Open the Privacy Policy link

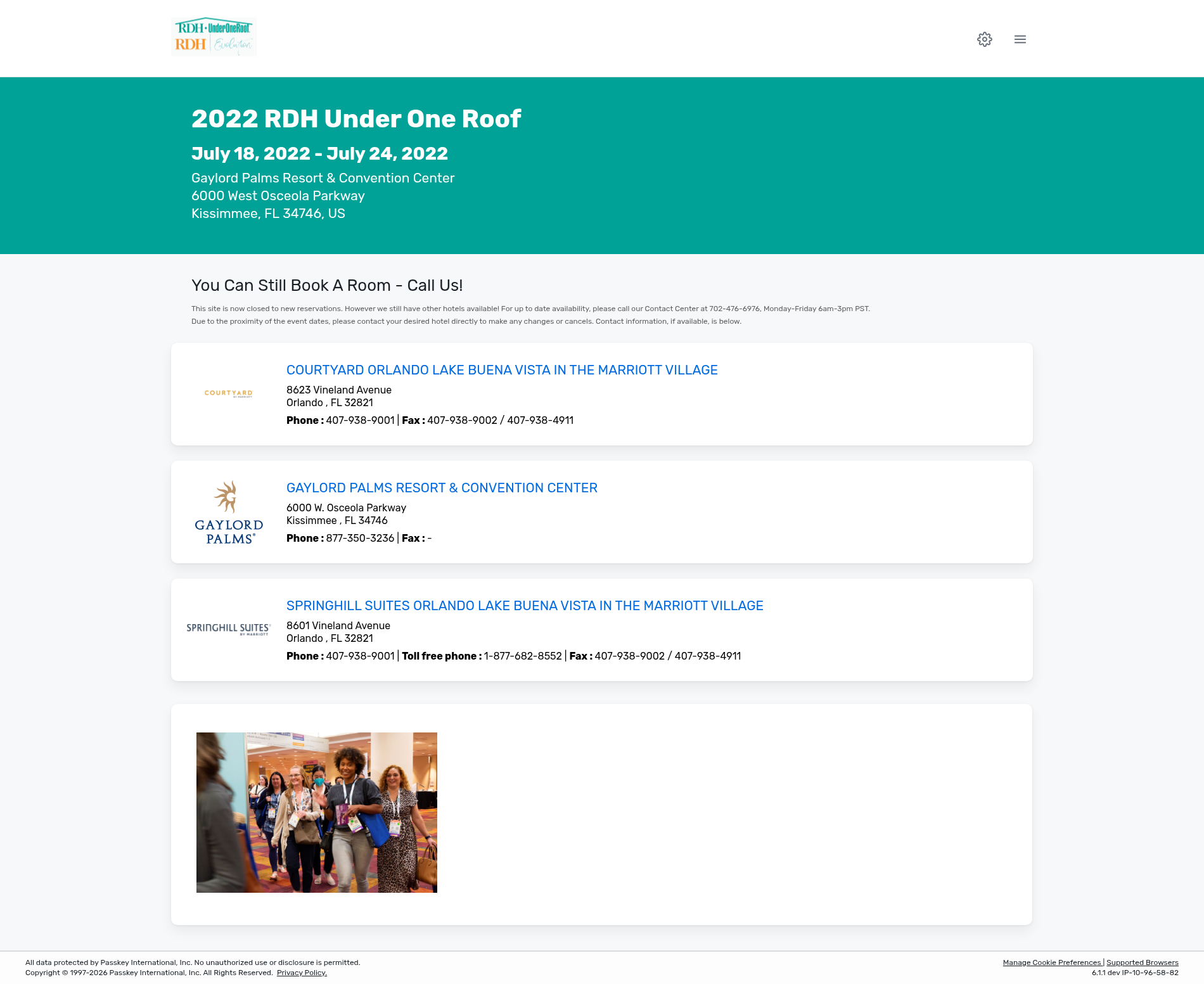(302, 973)
